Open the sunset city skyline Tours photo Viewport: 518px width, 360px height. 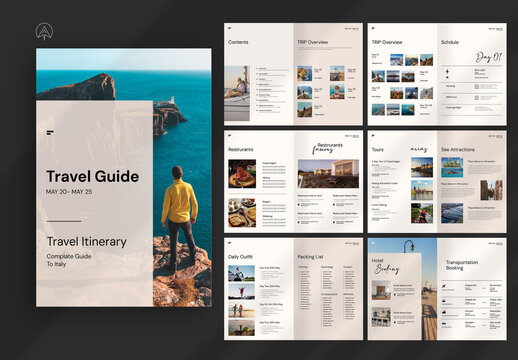tap(422, 167)
